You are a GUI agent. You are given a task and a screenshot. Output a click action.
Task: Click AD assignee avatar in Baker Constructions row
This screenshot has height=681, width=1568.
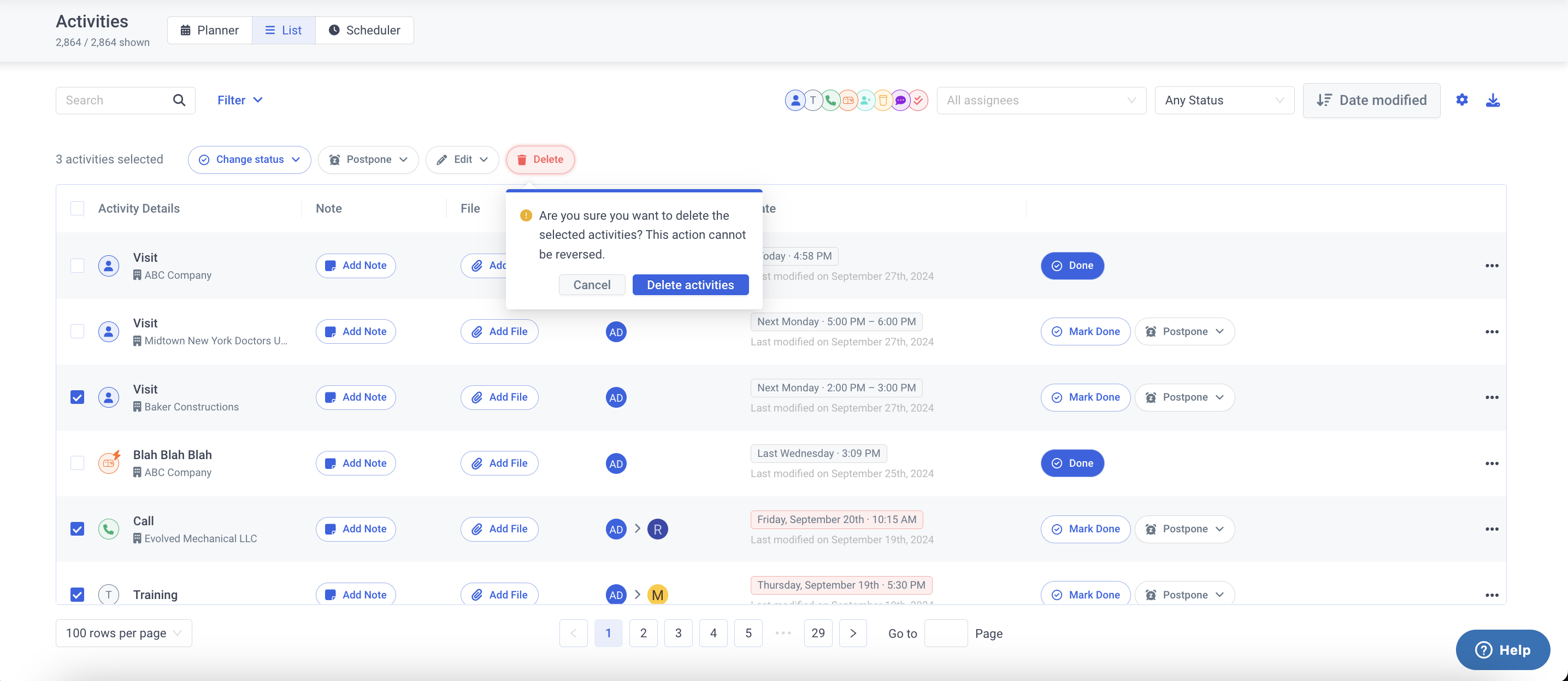coord(616,397)
